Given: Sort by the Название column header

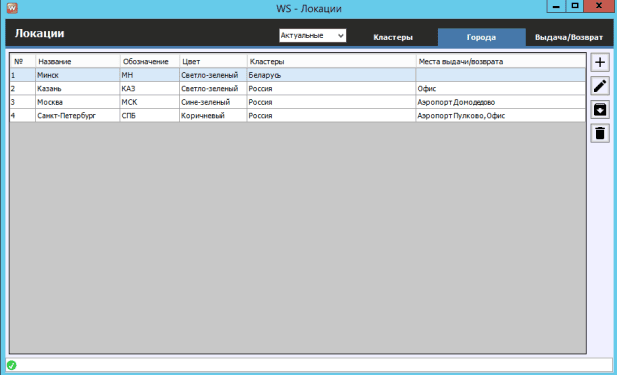Looking at the screenshot, I should coord(78,61).
